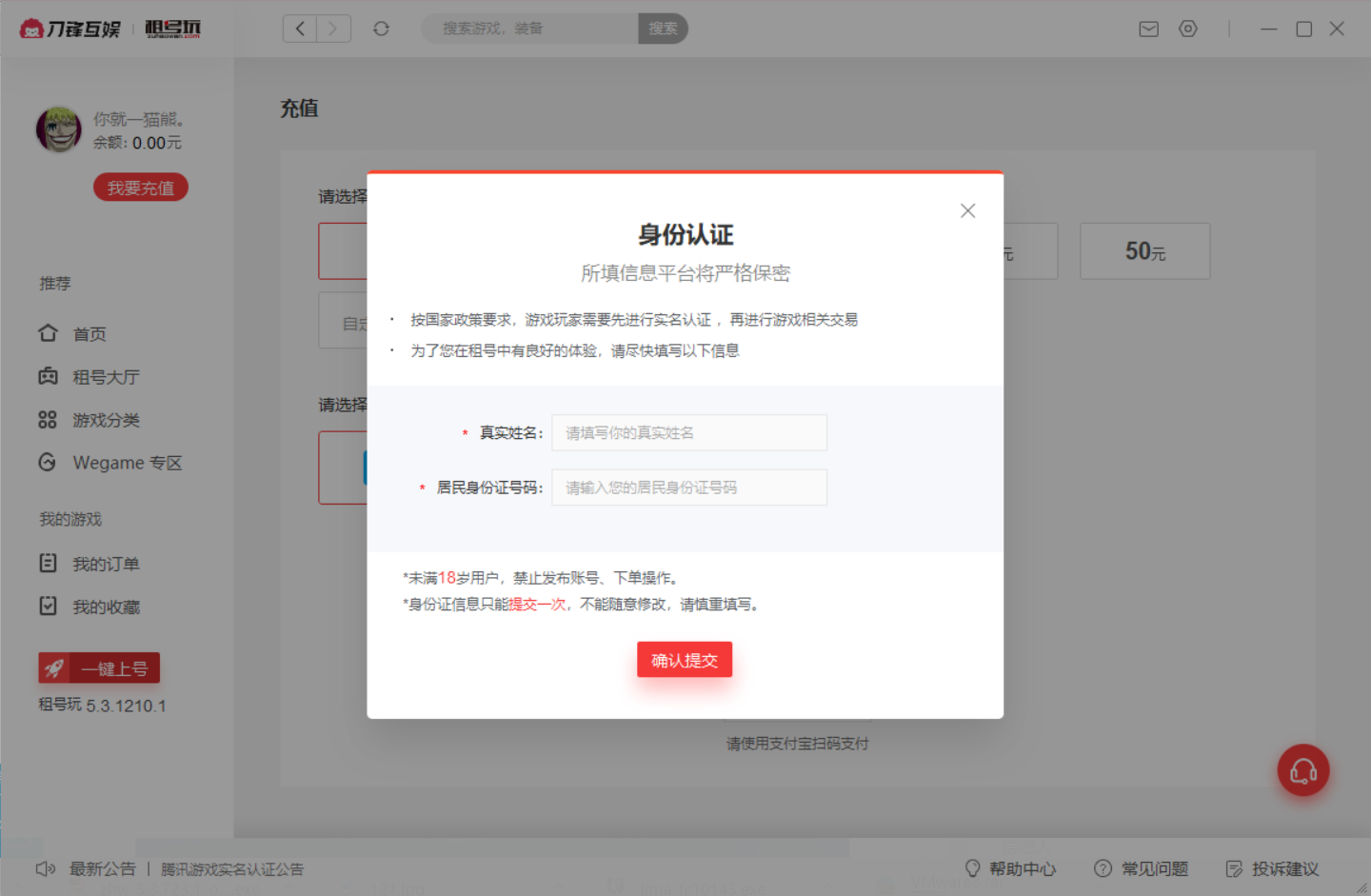This screenshot has width=1371, height=896.
Task: Click the 我要充值 recharge button
Action: (140, 187)
